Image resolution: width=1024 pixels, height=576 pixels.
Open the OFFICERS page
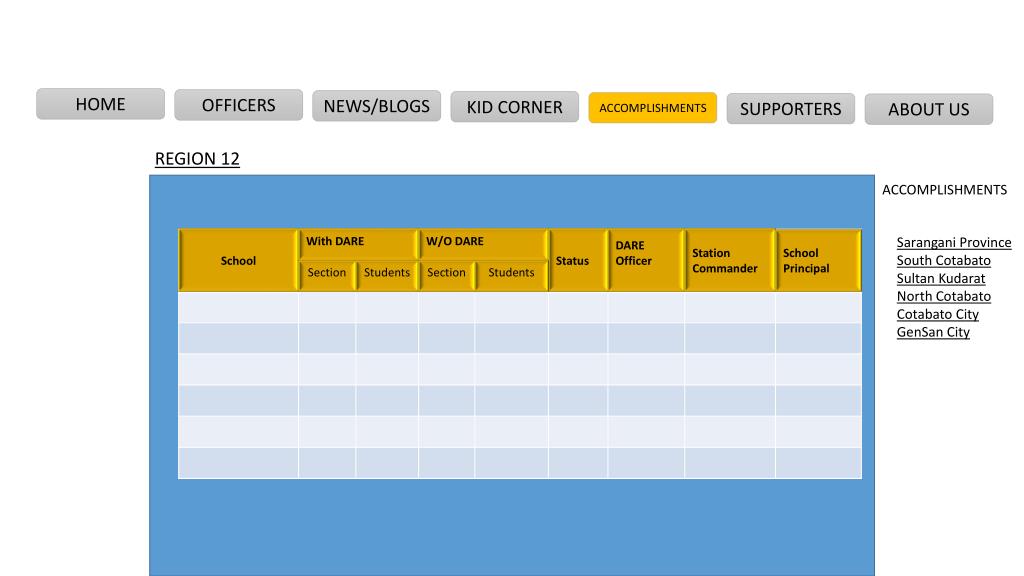point(238,105)
